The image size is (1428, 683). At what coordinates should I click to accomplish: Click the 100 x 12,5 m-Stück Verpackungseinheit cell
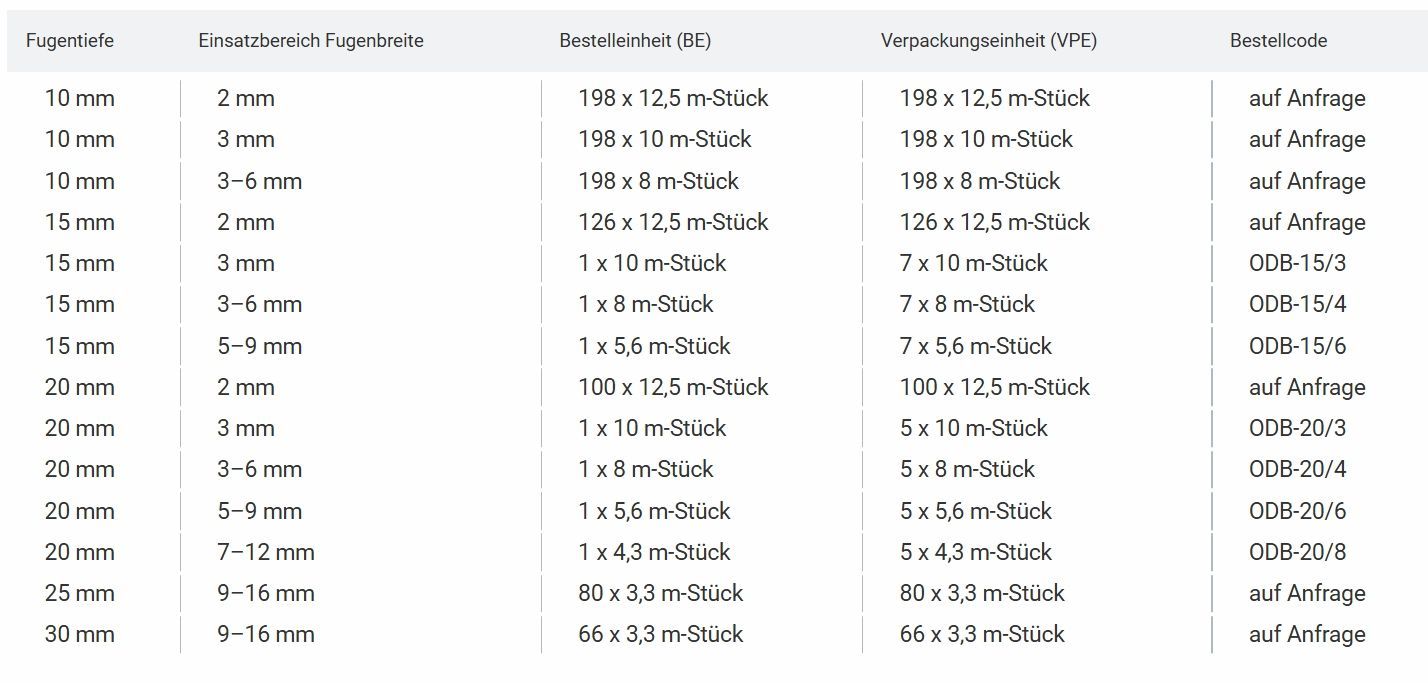(995, 387)
